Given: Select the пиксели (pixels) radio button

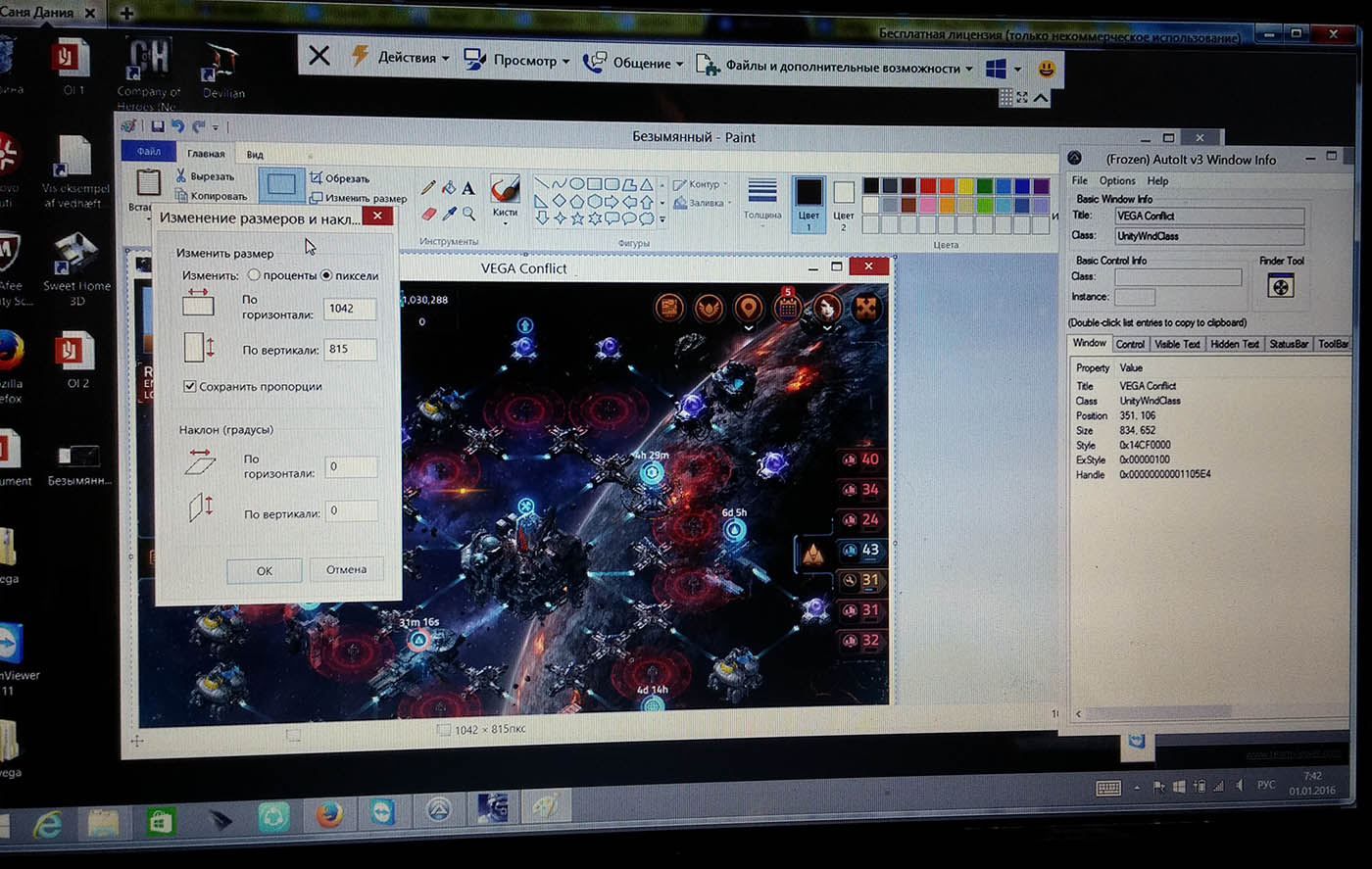Looking at the screenshot, I should tap(326, 275).
